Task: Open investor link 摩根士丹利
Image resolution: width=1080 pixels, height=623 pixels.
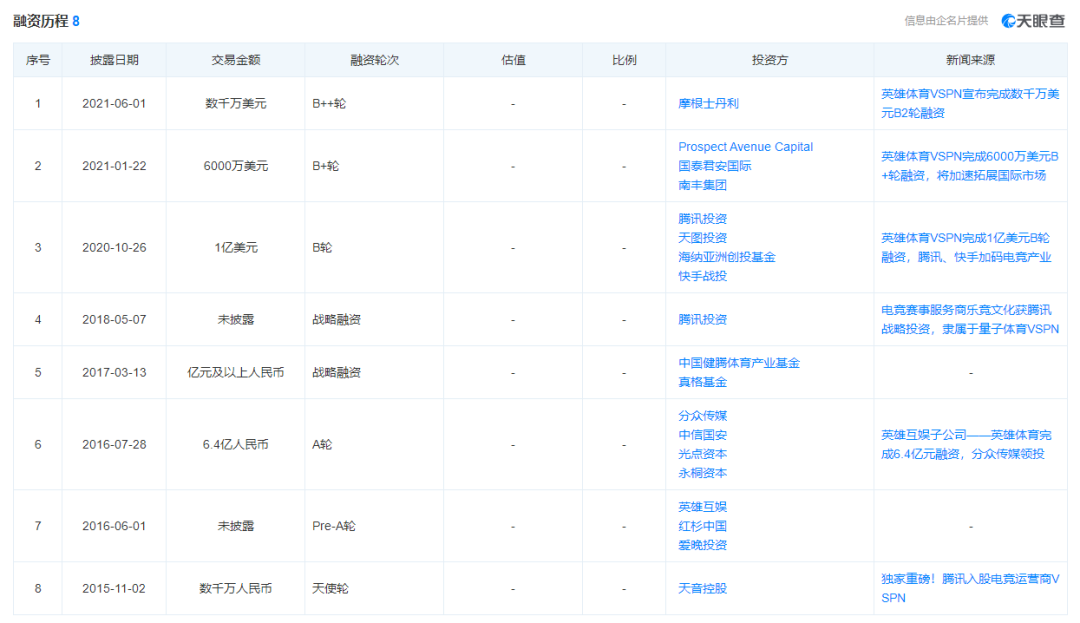Action: click(708, 103)
